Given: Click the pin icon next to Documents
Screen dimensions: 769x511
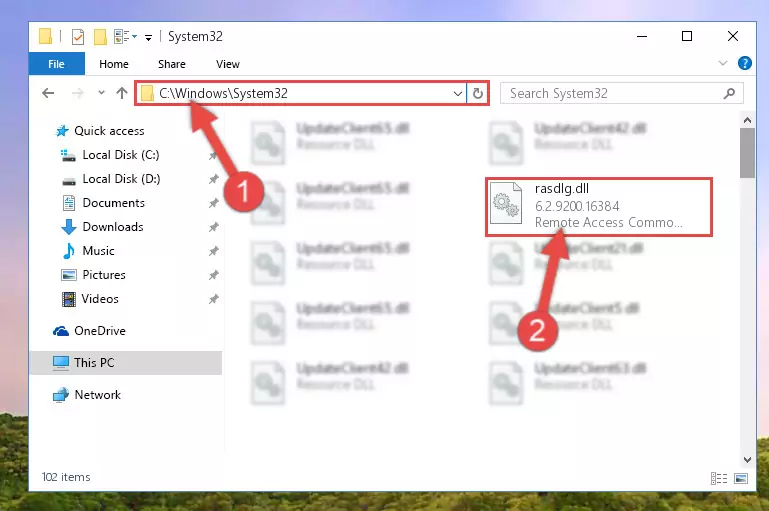Looking at the screenshot, I should pos(213,204).
